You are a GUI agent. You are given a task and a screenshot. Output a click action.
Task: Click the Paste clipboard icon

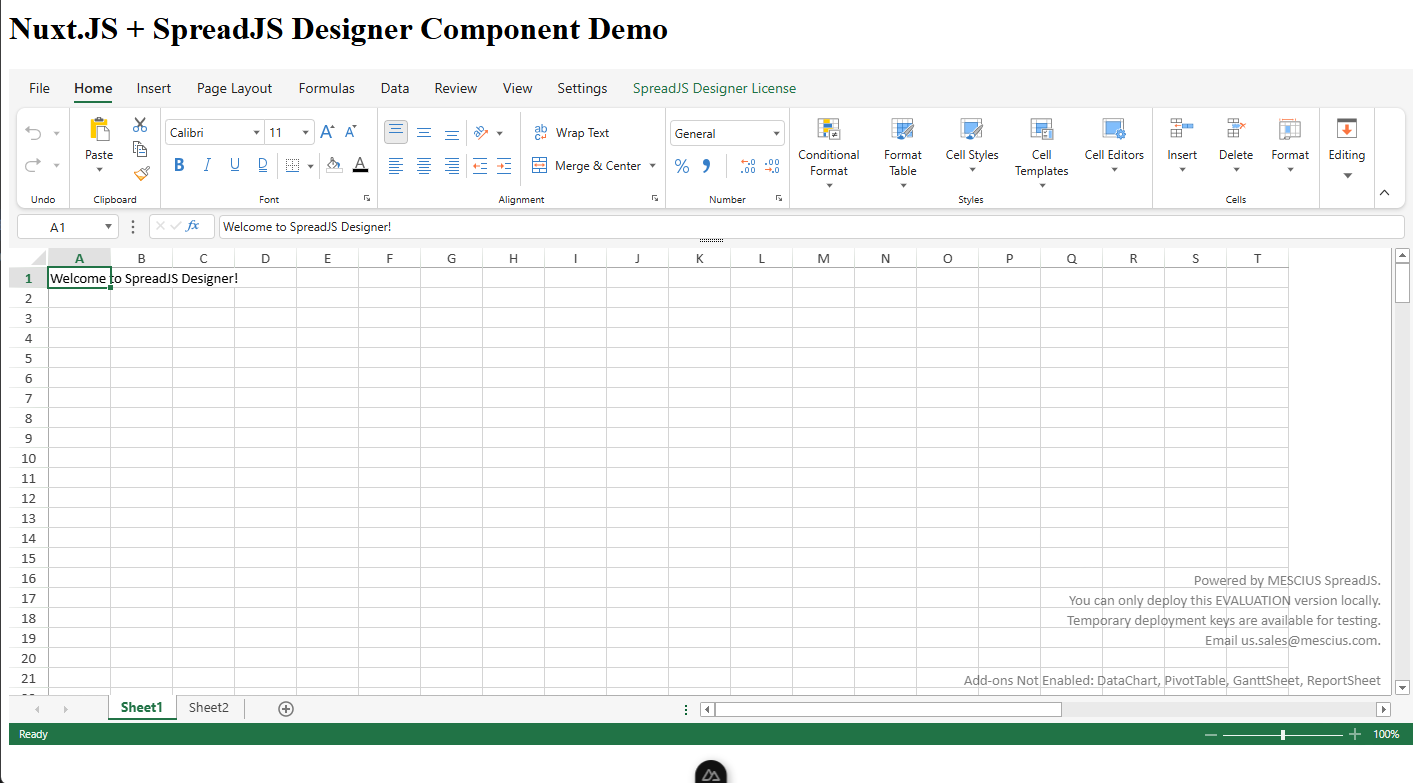pos(99,129)
